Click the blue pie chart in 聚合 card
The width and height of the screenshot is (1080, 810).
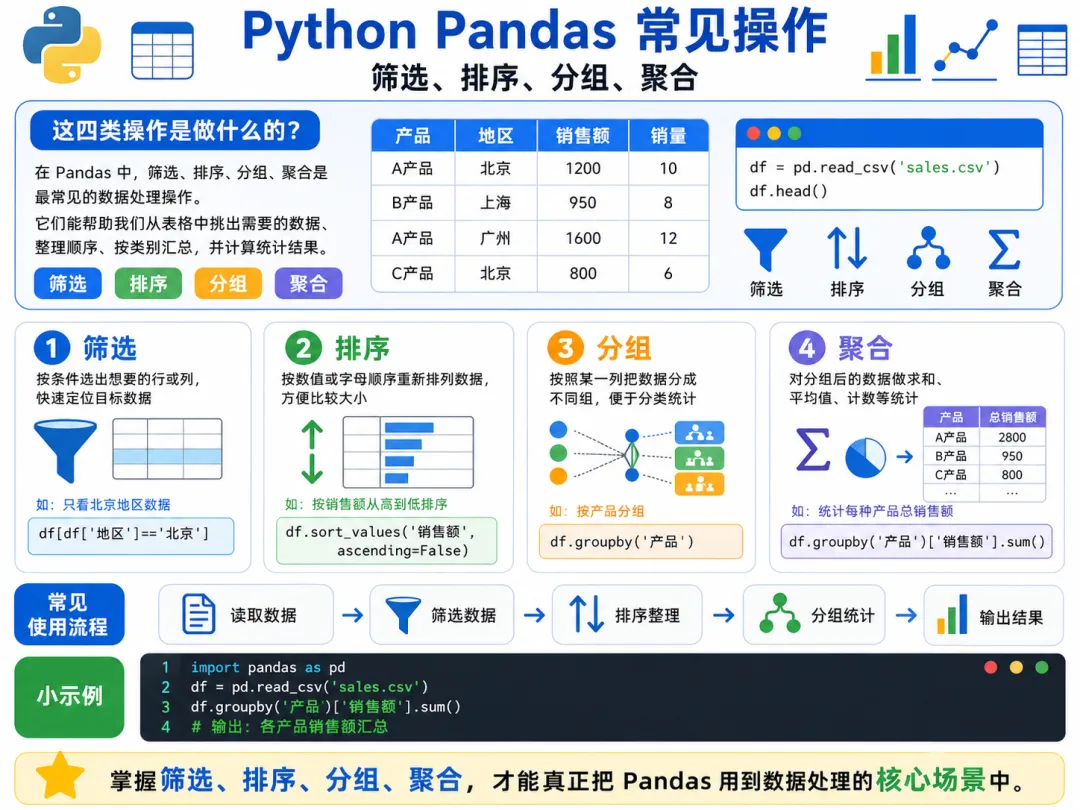point(865,457)
